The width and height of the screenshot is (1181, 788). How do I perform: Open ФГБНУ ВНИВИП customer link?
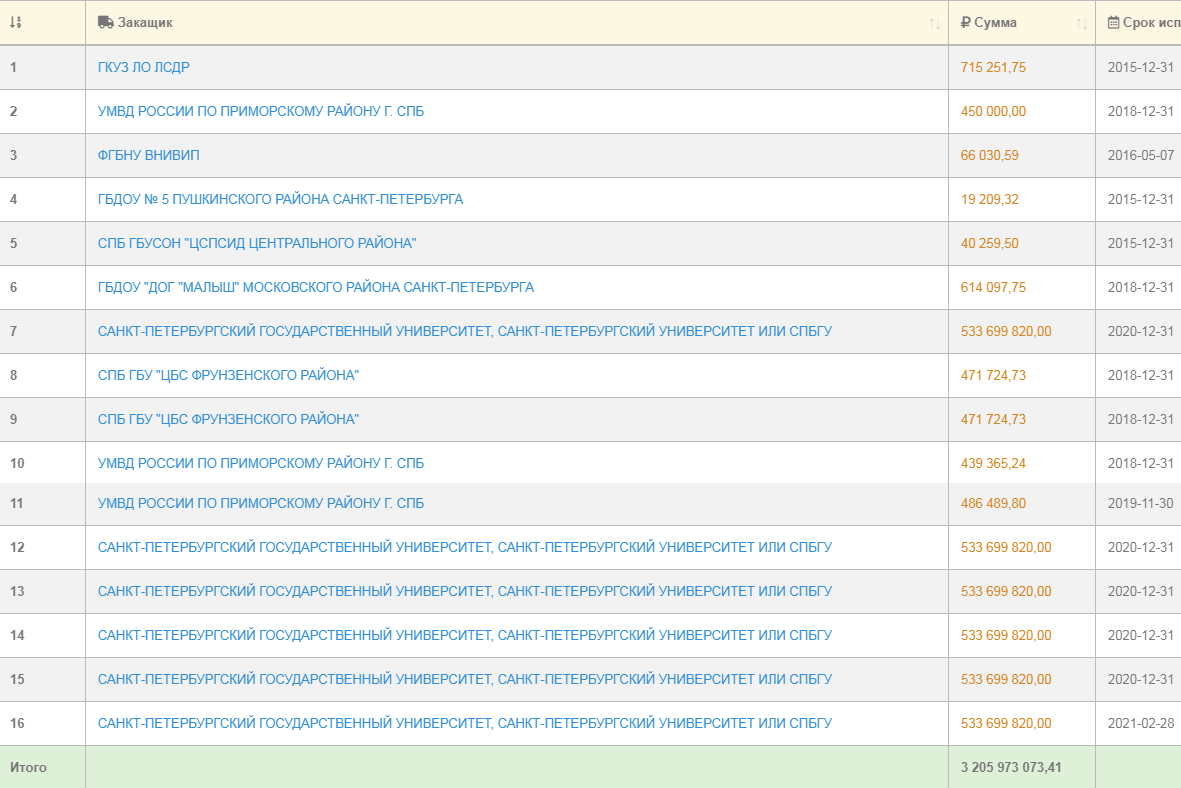148,155
